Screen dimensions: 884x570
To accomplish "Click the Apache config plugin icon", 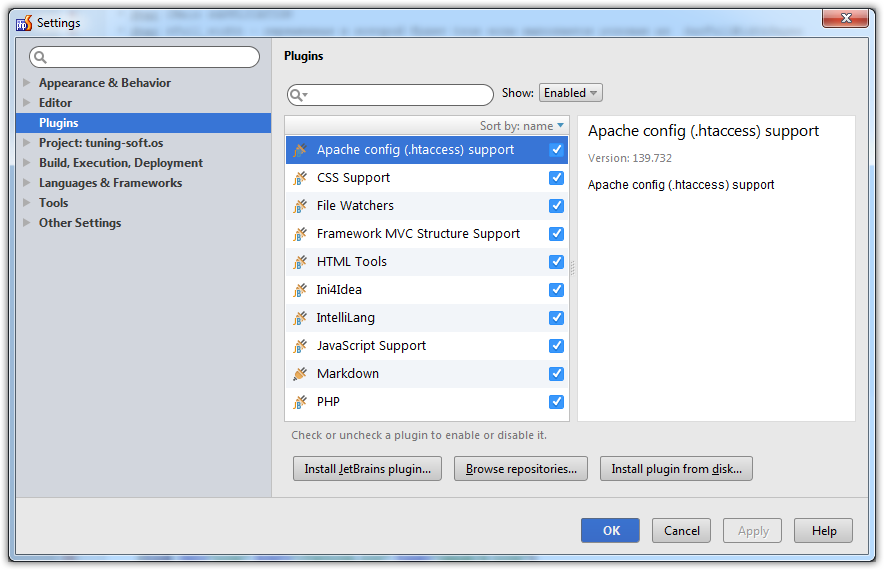I will point(300,150).
